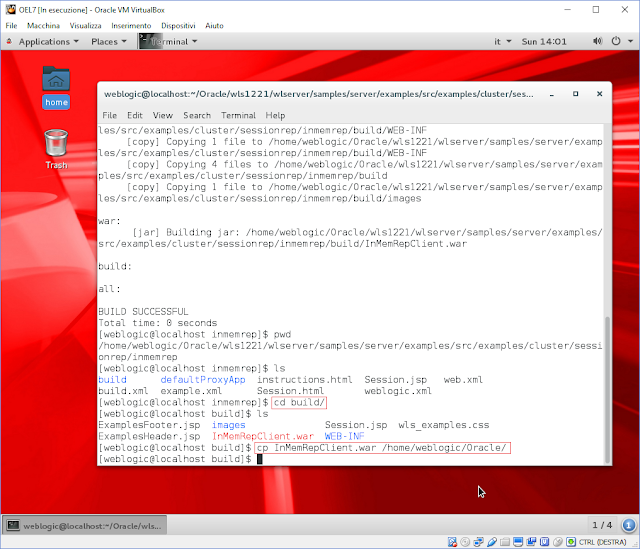
Task: Click 'cd build/' command text
Action: coord(299,402)
